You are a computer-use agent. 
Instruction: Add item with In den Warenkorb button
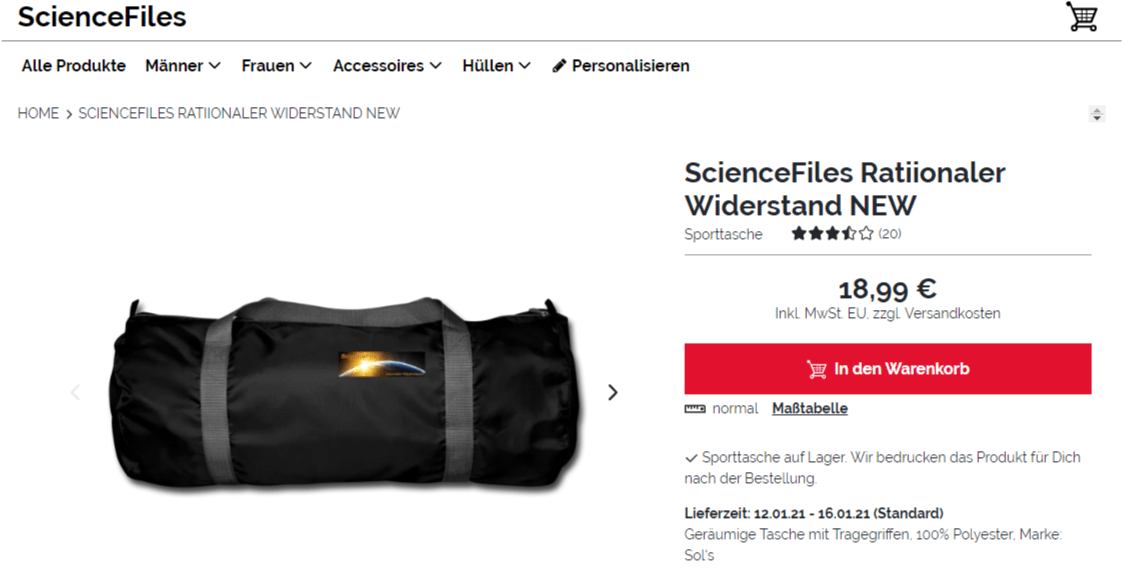pyautogui.click(x=888, y=369)
